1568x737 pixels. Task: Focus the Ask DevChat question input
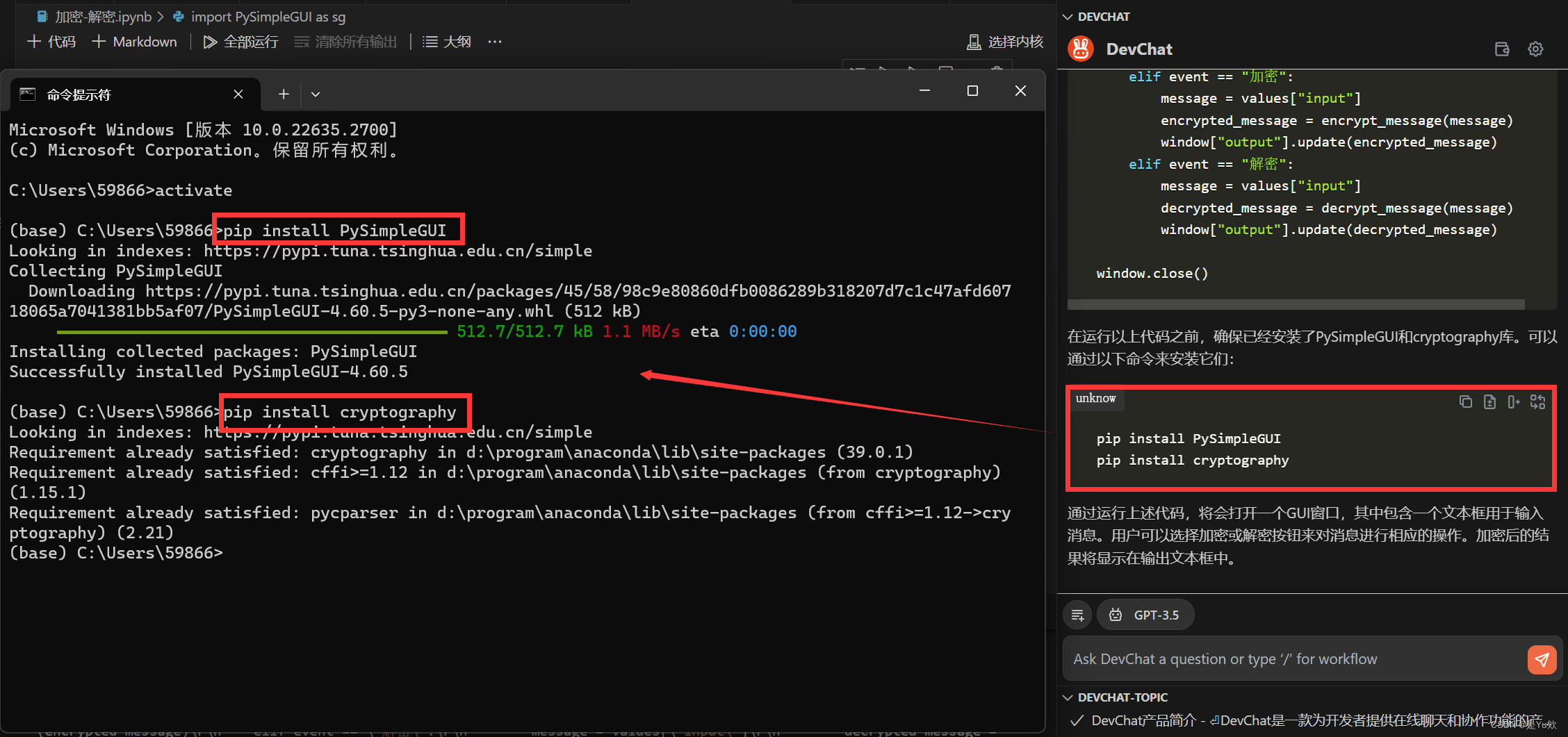click(1294, 659)
